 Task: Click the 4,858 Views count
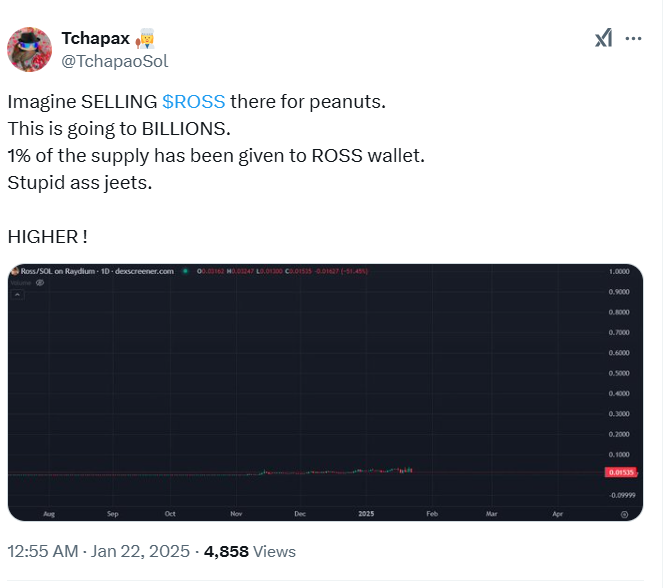tap(250, 551)
